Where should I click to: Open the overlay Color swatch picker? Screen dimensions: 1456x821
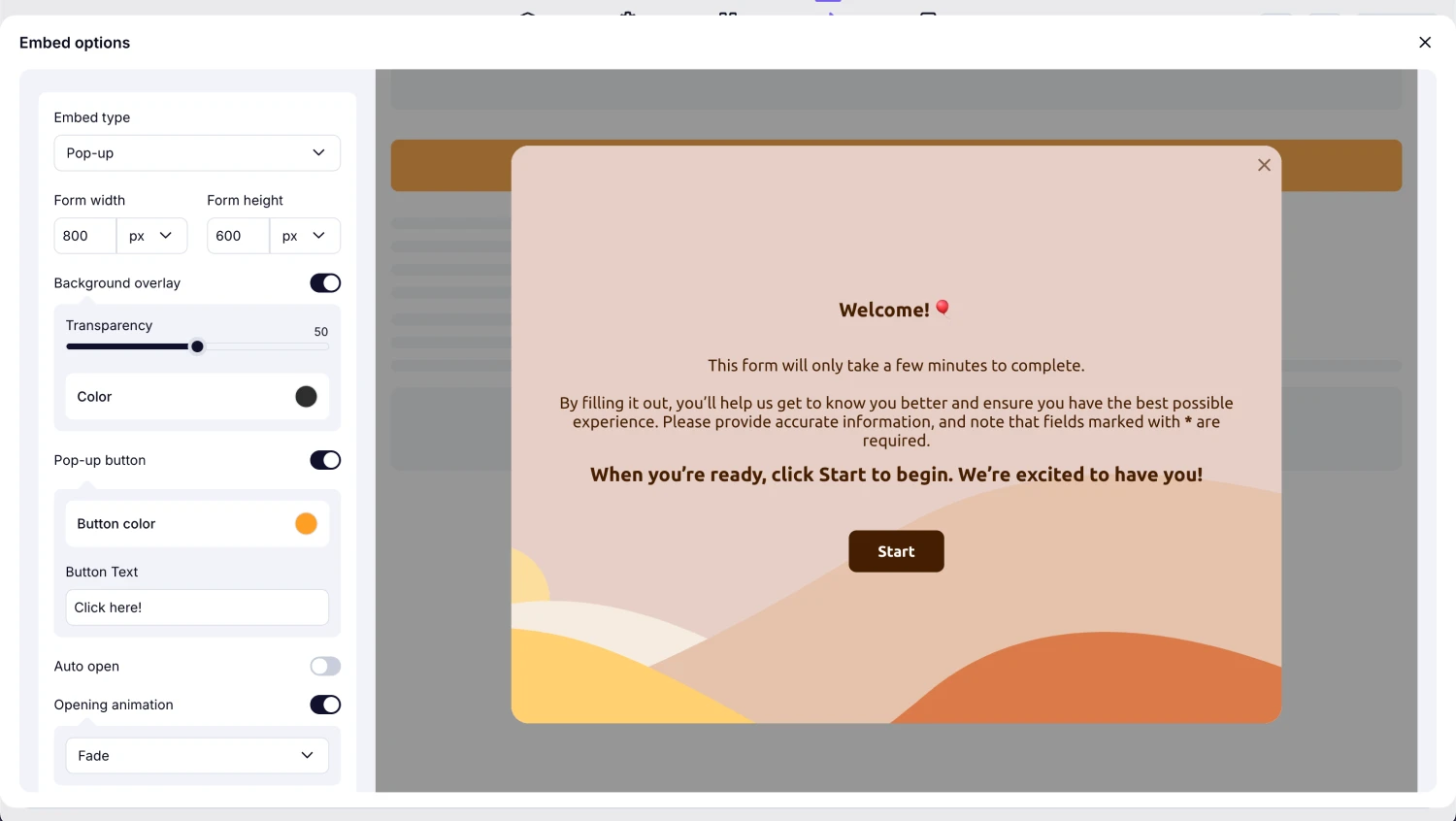pos(307,396)
